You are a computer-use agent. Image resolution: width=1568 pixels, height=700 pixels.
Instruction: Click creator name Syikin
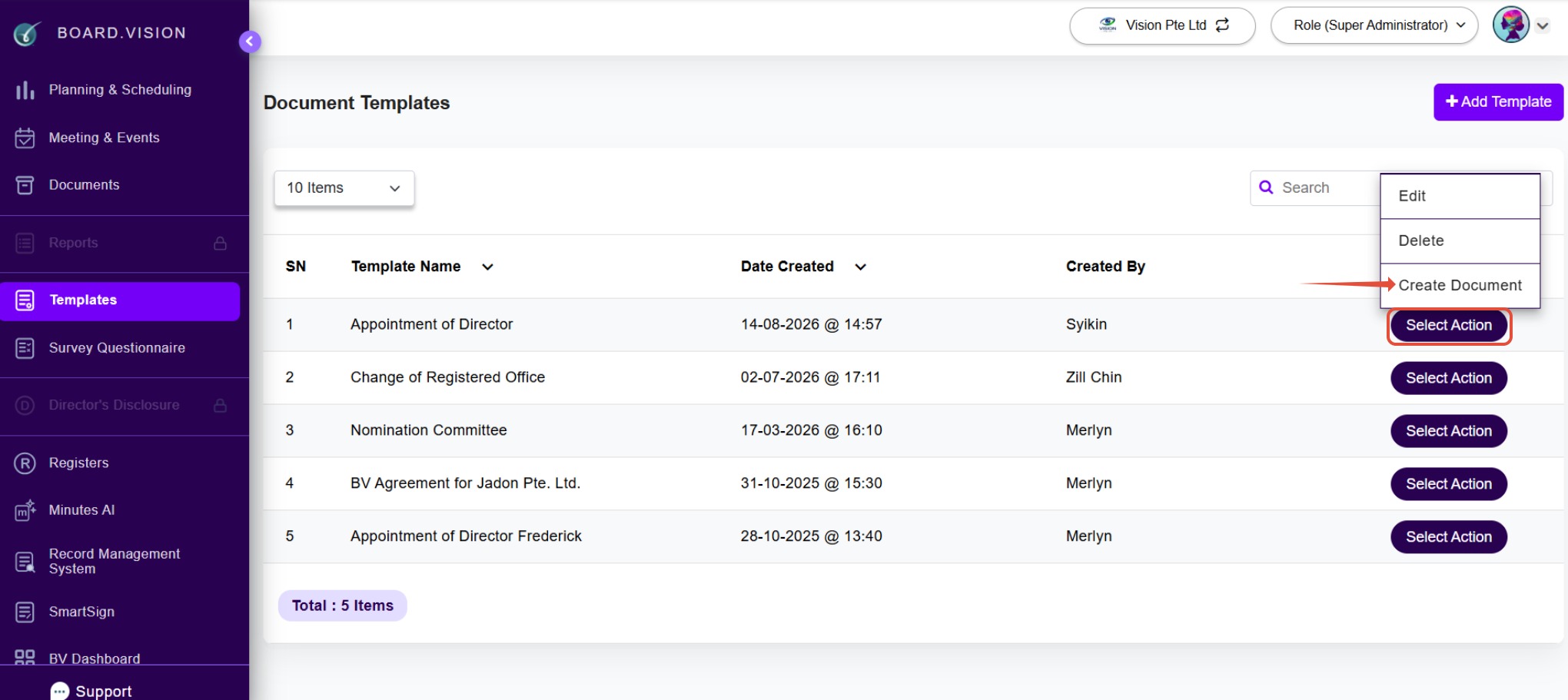(1085, 324)
